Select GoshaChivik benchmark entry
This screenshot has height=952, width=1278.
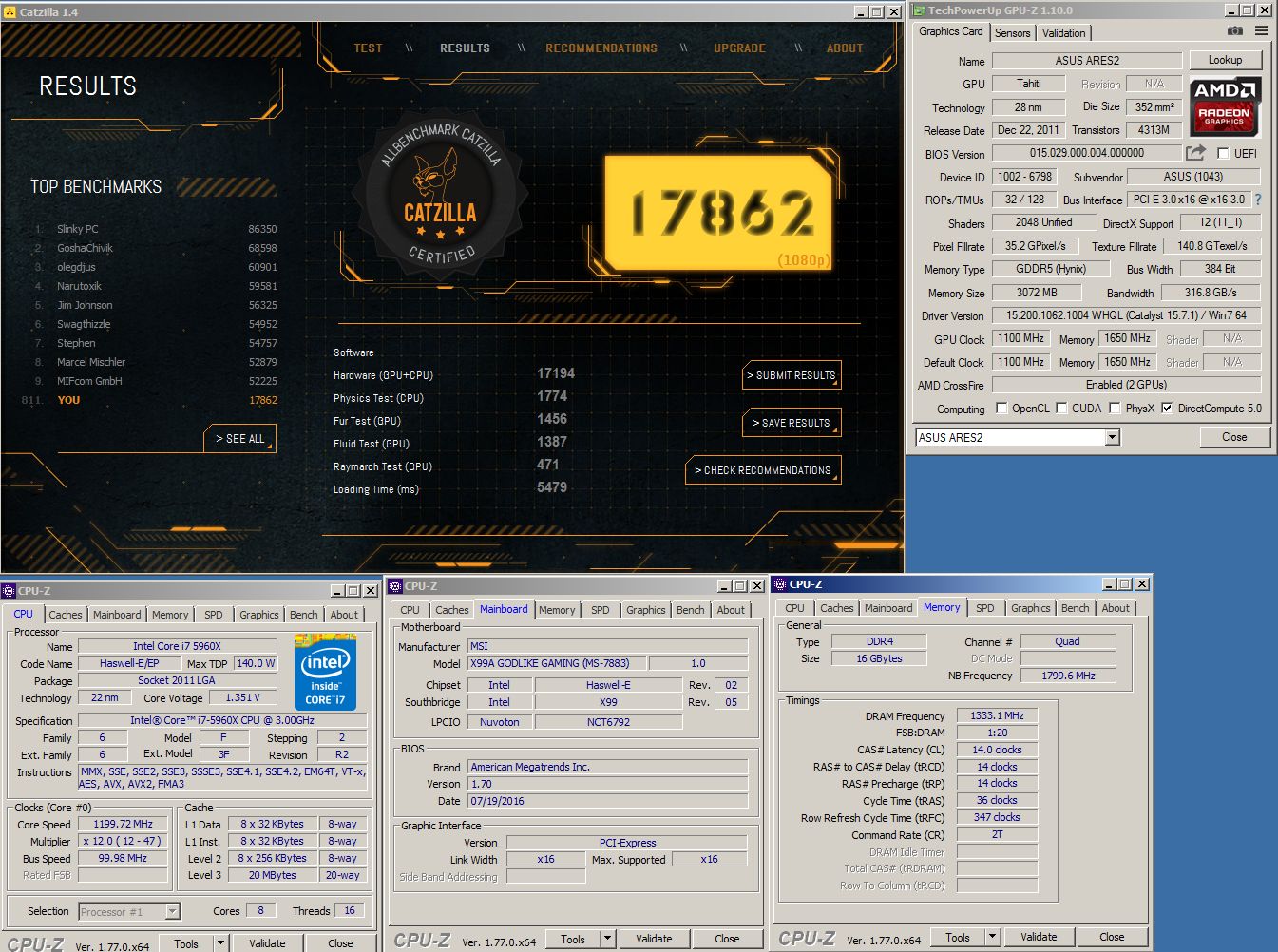click(x=157, y=248)
